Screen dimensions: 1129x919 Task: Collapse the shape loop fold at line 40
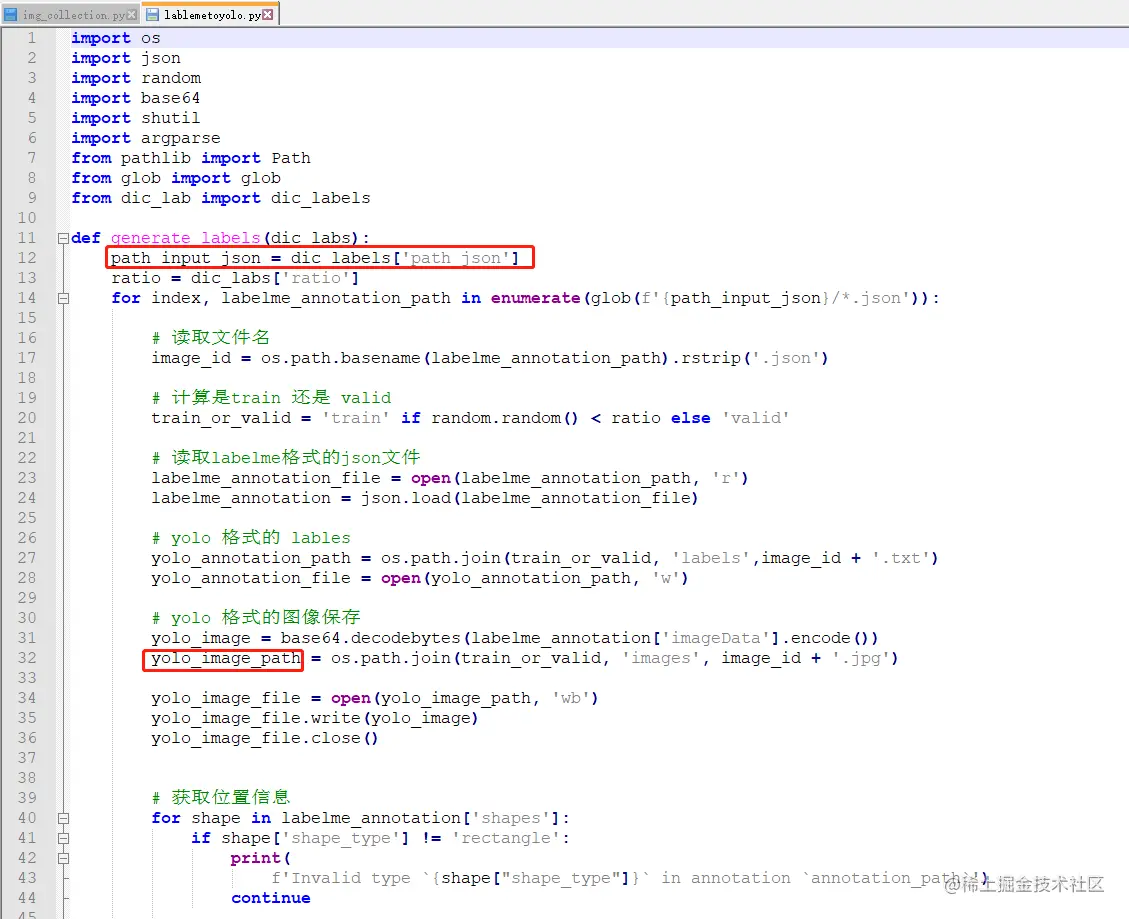point(63,818)
